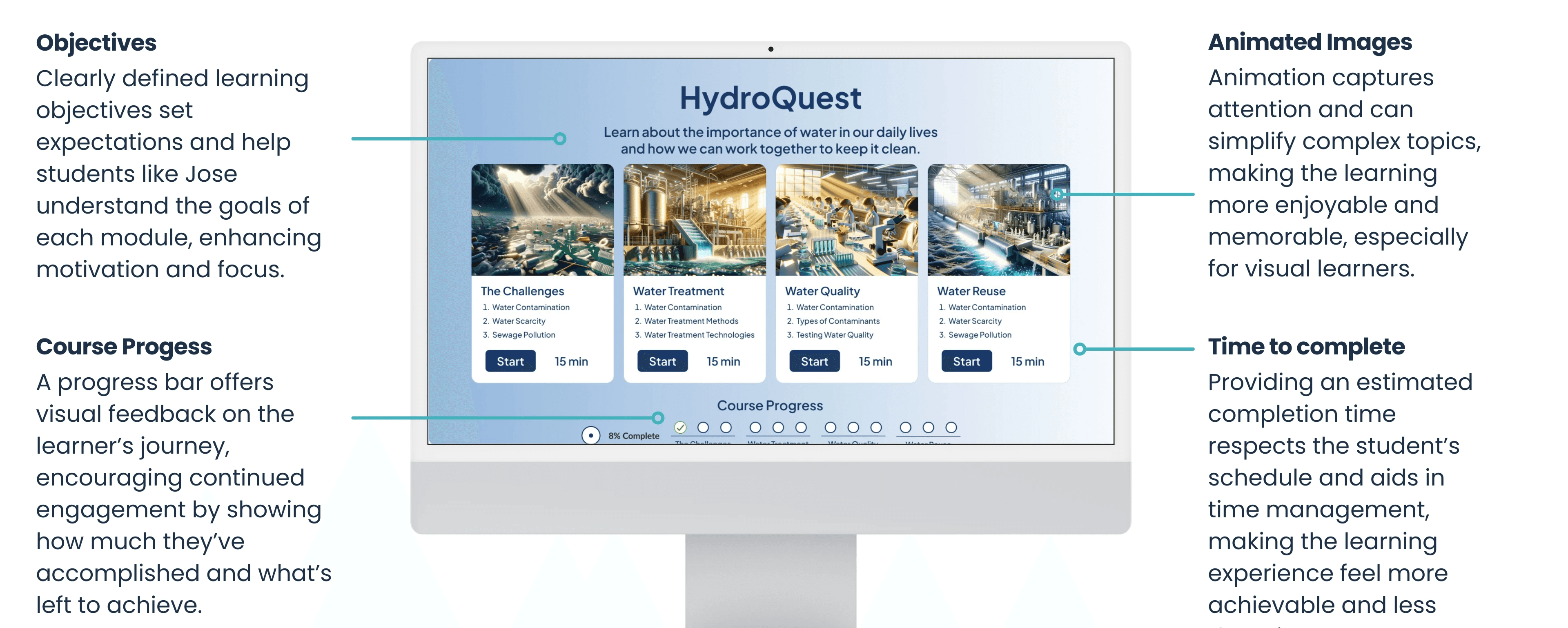Start the Water Treatment module
The image size is (1568, 628).
(x=662, y=361)
